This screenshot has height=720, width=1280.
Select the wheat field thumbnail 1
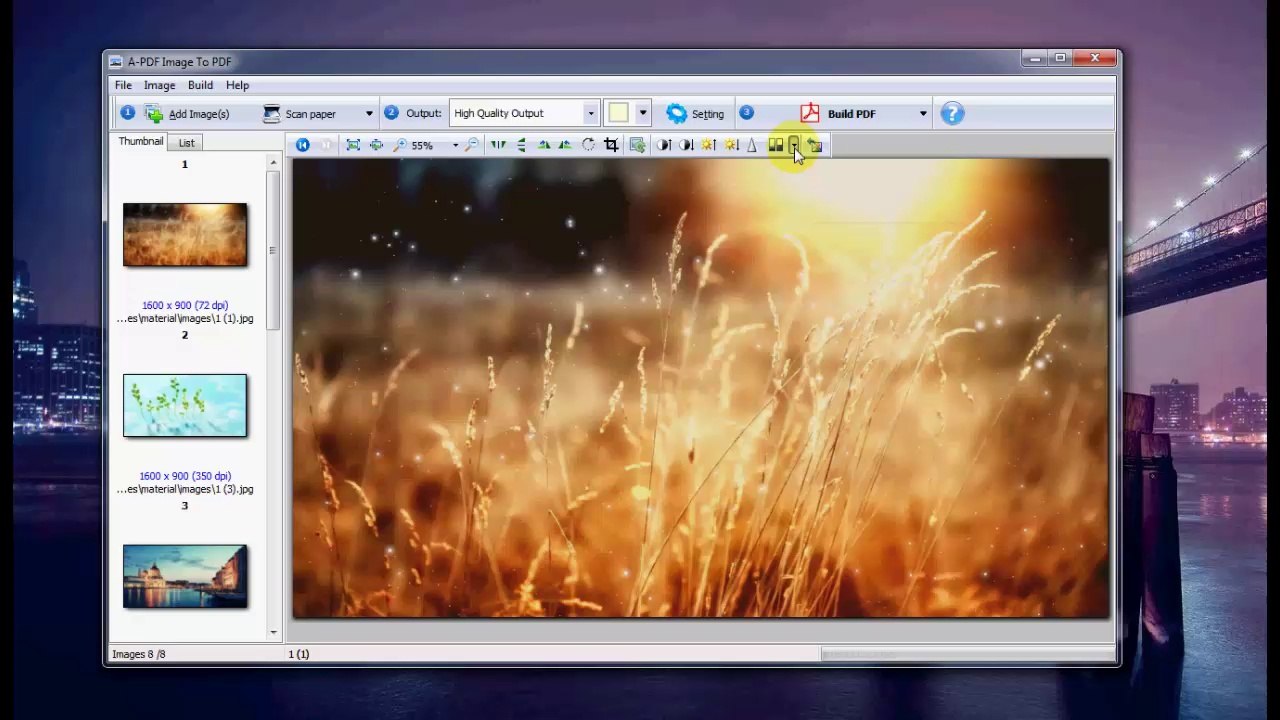coord(185,235)
